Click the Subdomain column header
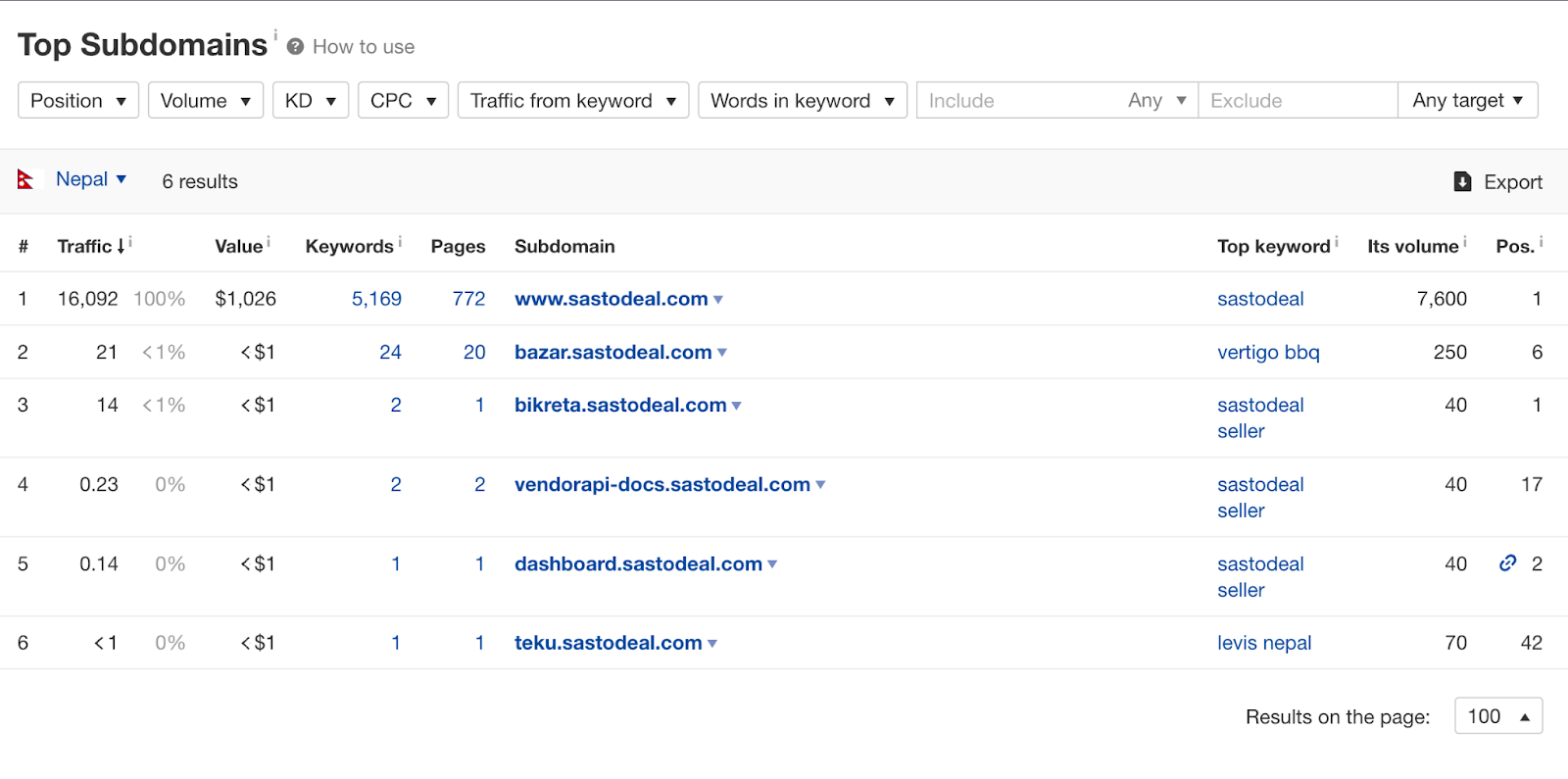Viewport: 1568px width, 779px height. pos(564,246)
